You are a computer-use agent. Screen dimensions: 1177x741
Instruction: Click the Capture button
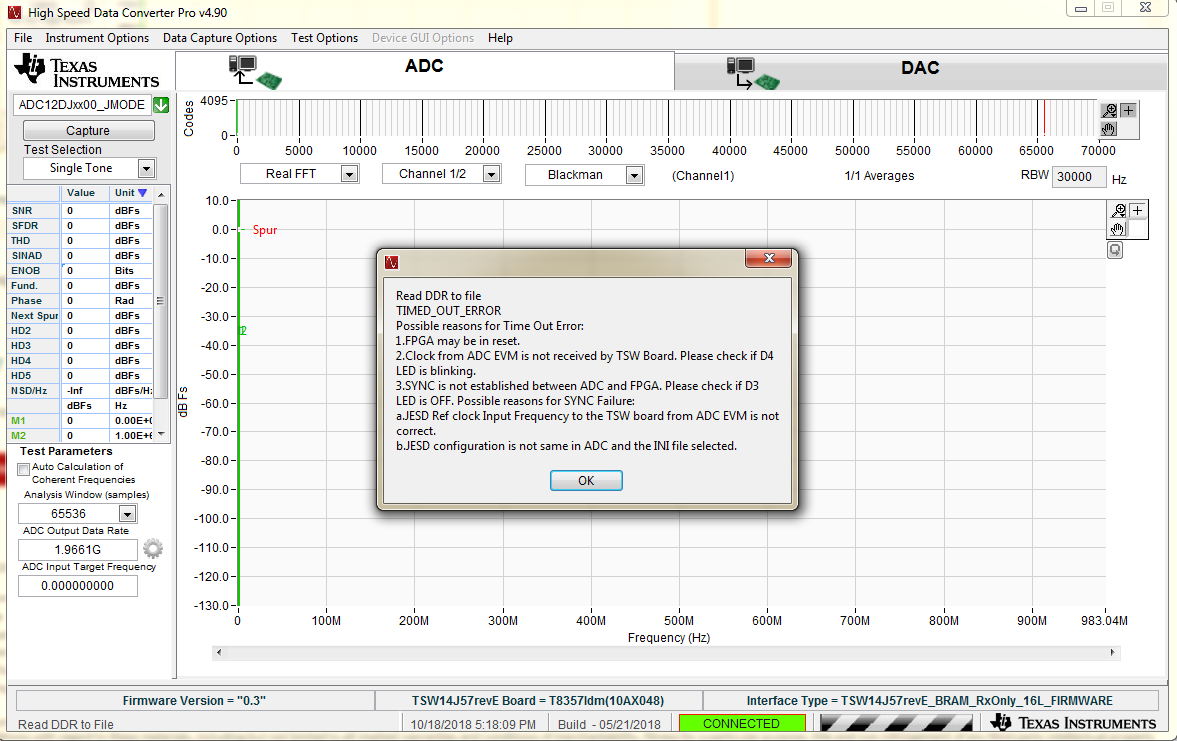pyautogui.click(x=89, y=131)
